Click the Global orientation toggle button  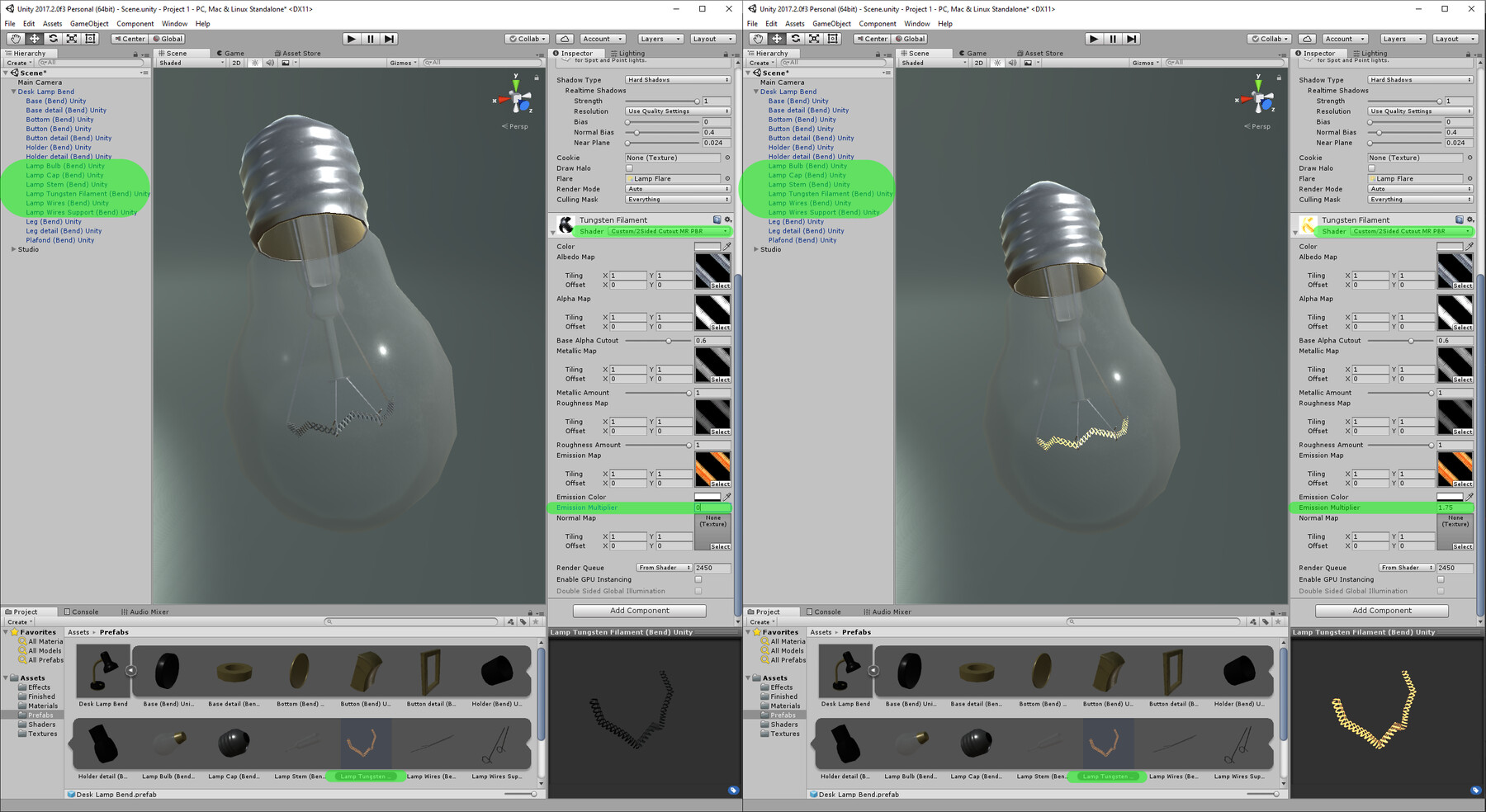pos(168,38)
